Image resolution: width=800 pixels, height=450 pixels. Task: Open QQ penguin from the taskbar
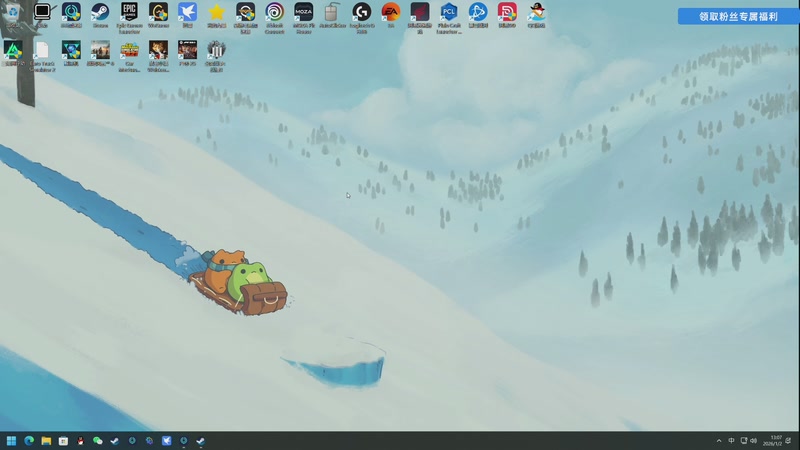(x=81, y=441)
